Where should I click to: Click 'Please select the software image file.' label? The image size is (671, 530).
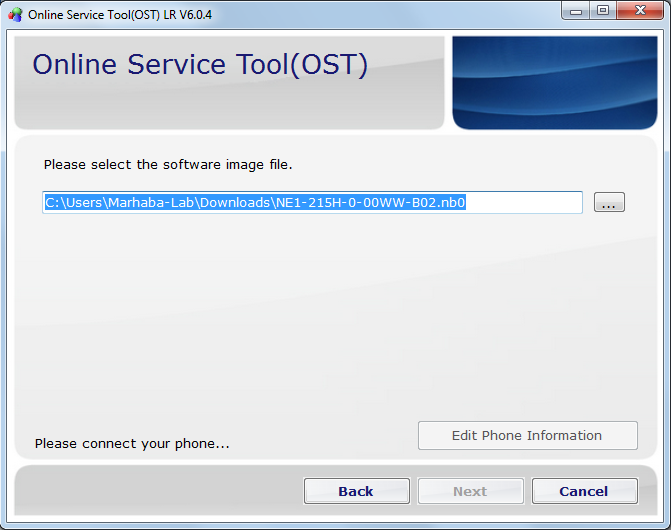[168, 165]
